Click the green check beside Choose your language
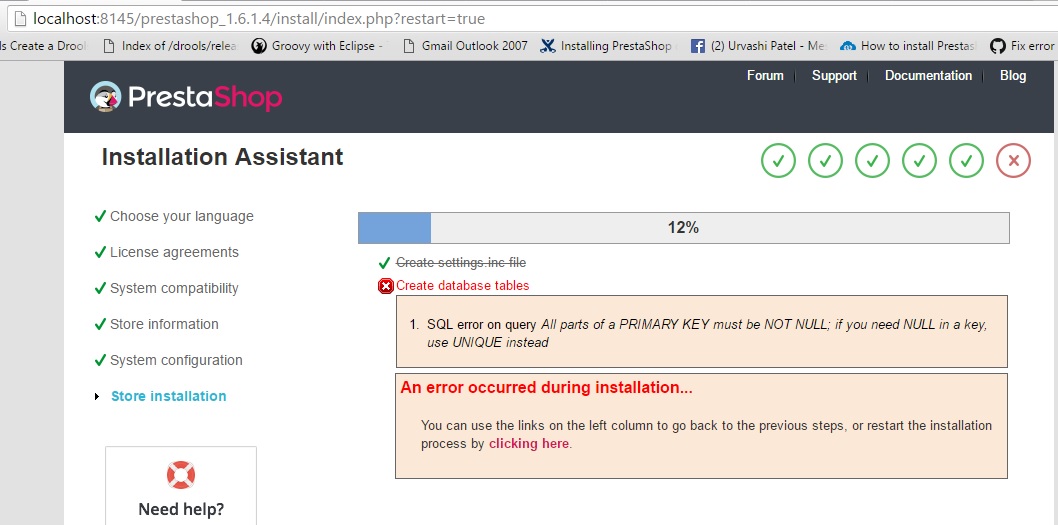1058x525 pixels. 100,216
